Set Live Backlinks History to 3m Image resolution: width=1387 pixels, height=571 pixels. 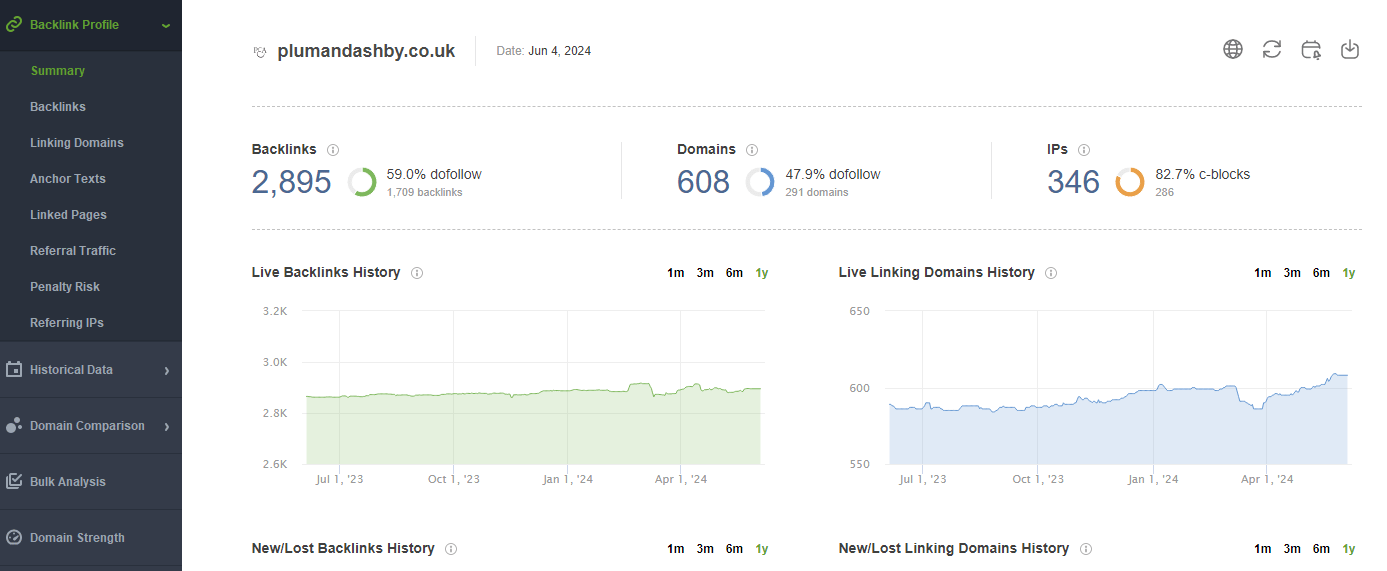tap(705, 273)
